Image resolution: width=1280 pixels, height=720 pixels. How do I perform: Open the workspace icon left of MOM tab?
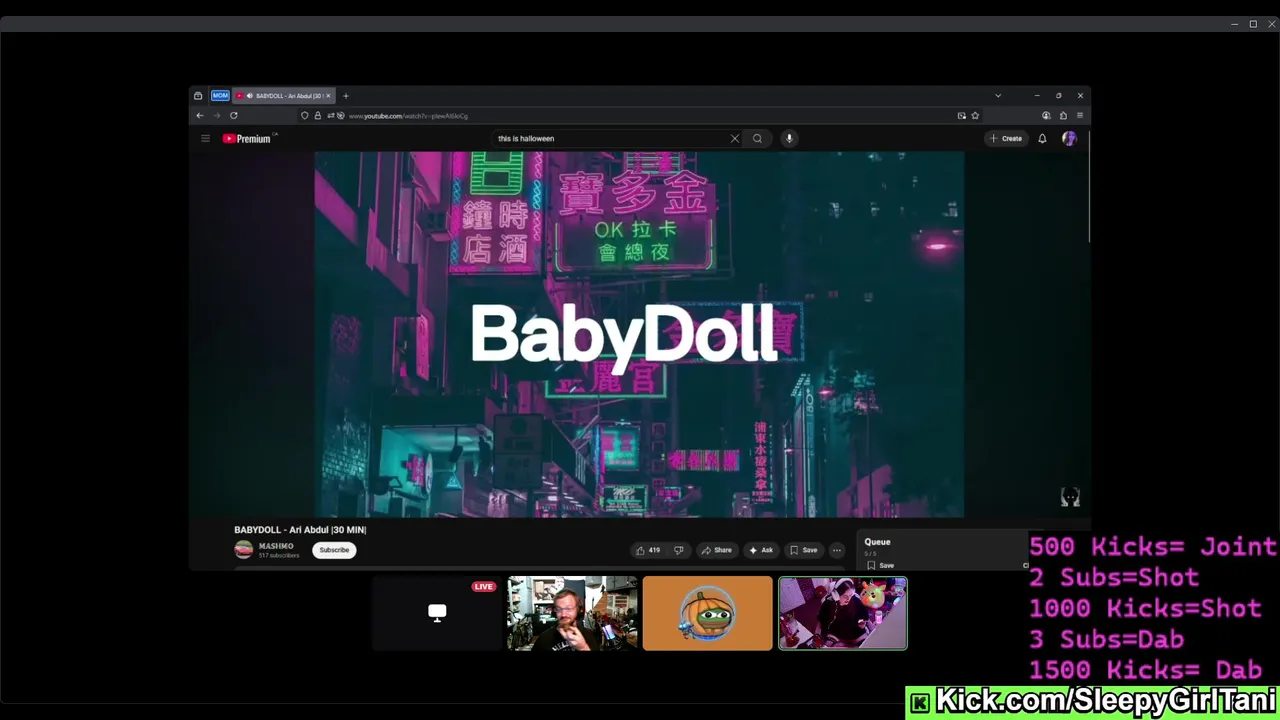click(198, 96)
